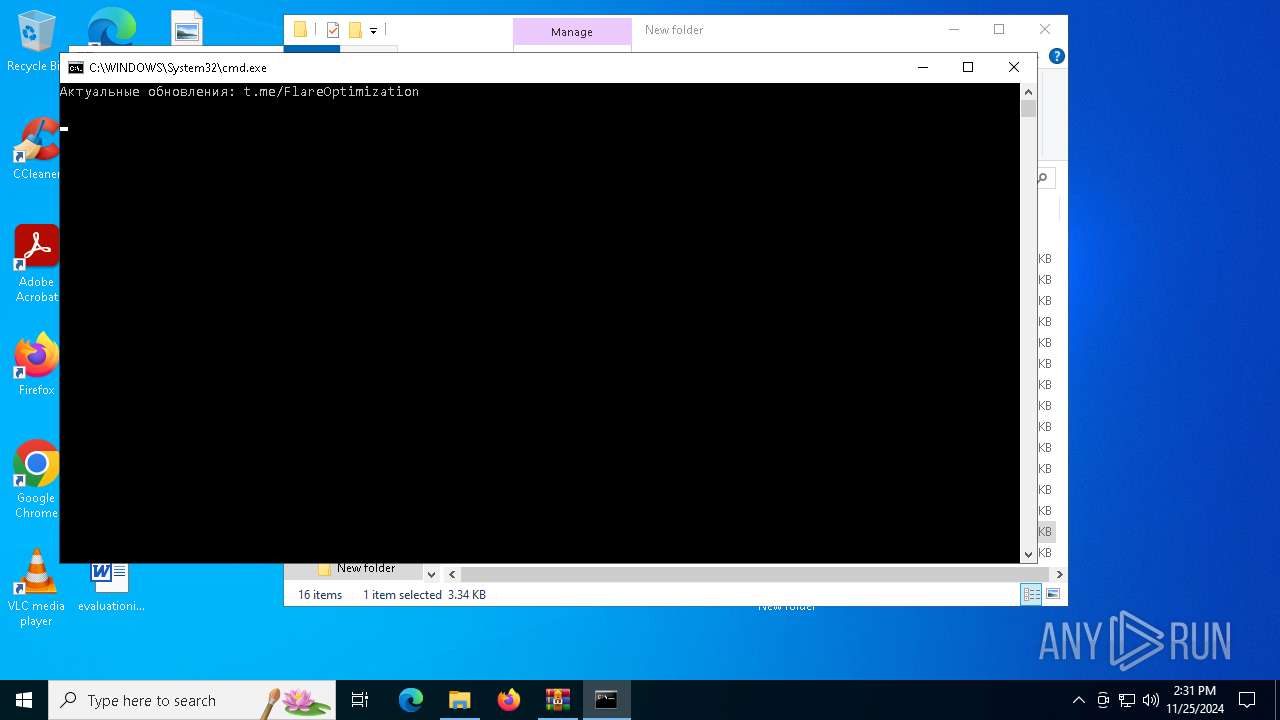Open the Recycle Bin desktop icon
This screenshot has height=720, width=1280.
click(x=36, y=41)
